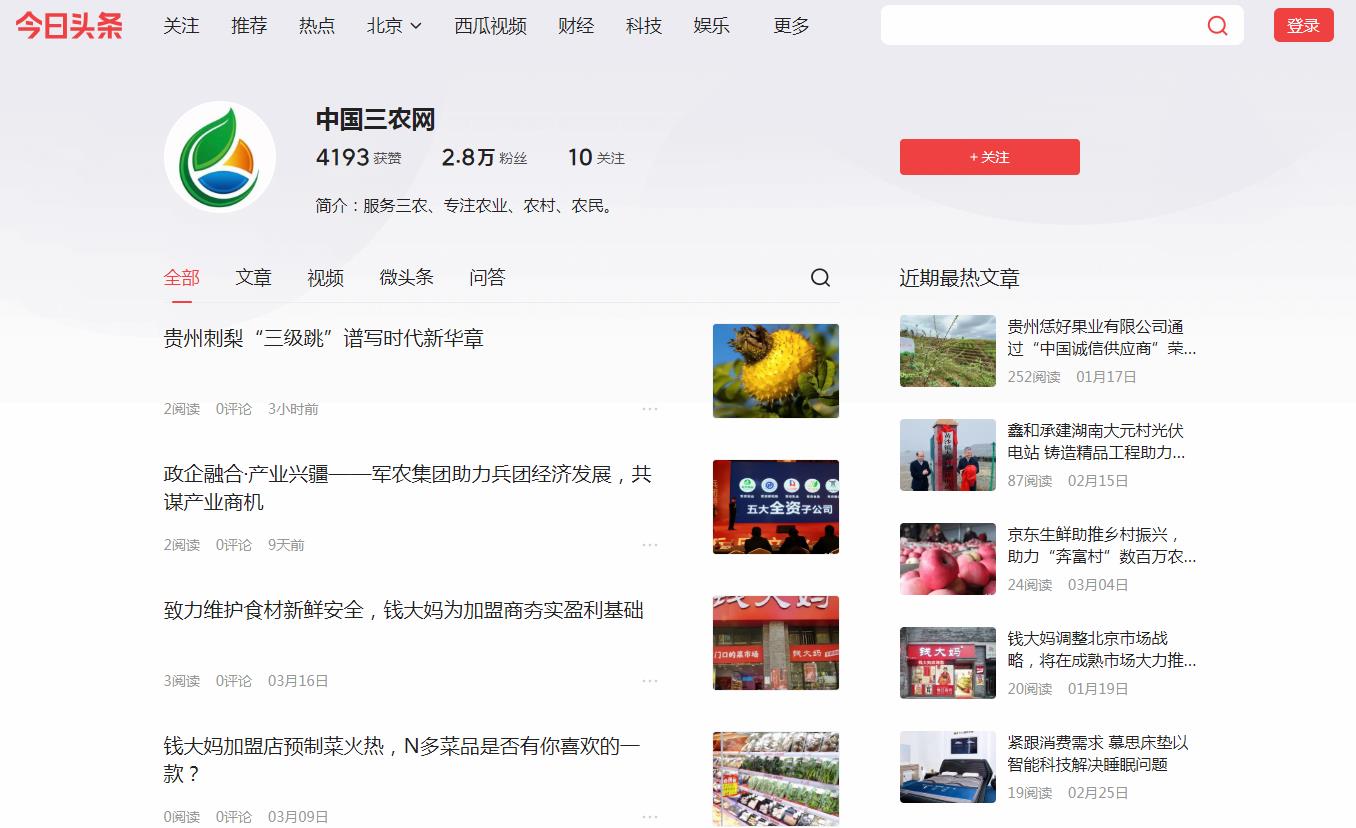This screenshot has height=828, width=1356.
Task: Click the 今日头条 logo
Action: point(69,26)
